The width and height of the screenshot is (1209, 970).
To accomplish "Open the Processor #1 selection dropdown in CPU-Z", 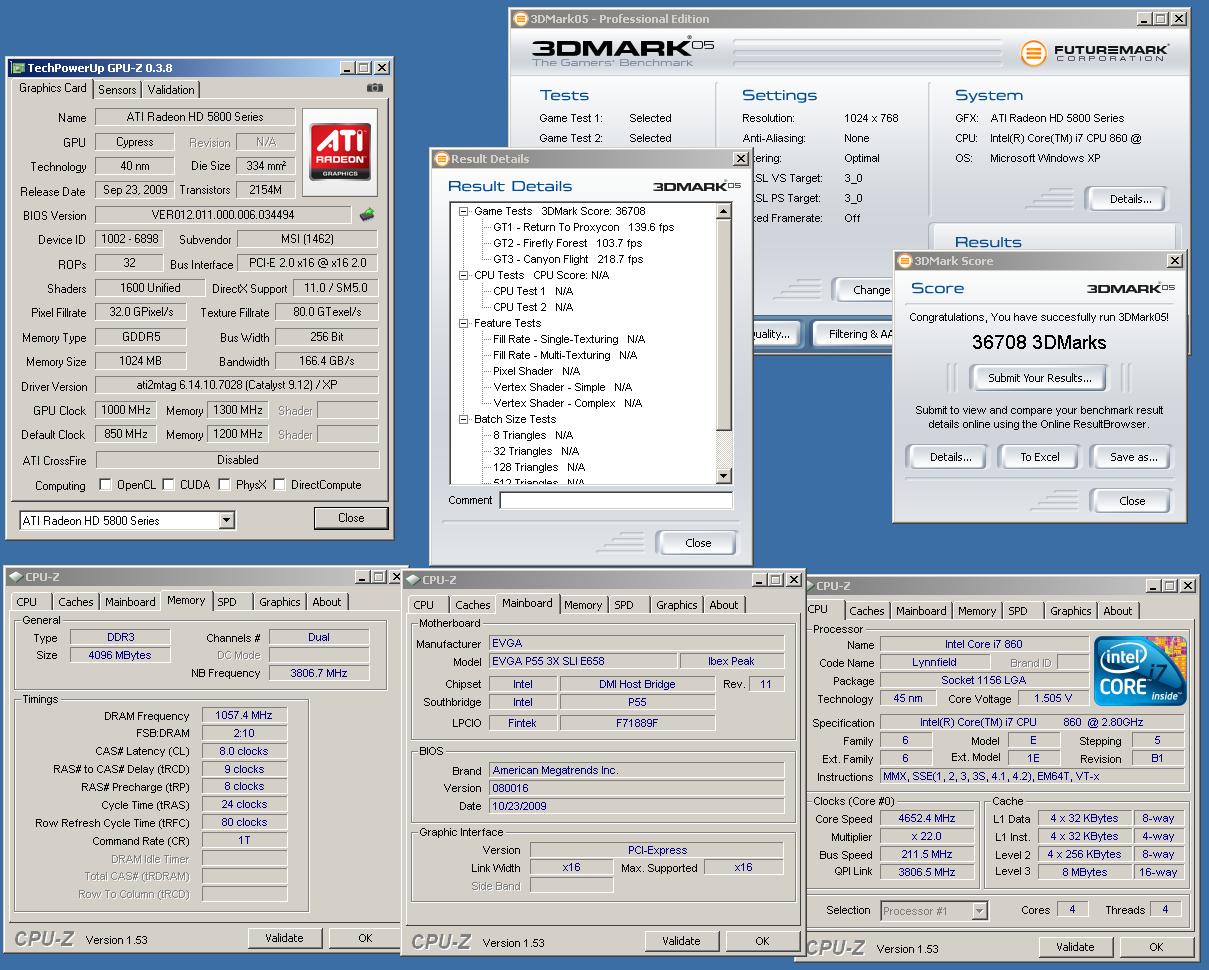I will click(979, 911).
